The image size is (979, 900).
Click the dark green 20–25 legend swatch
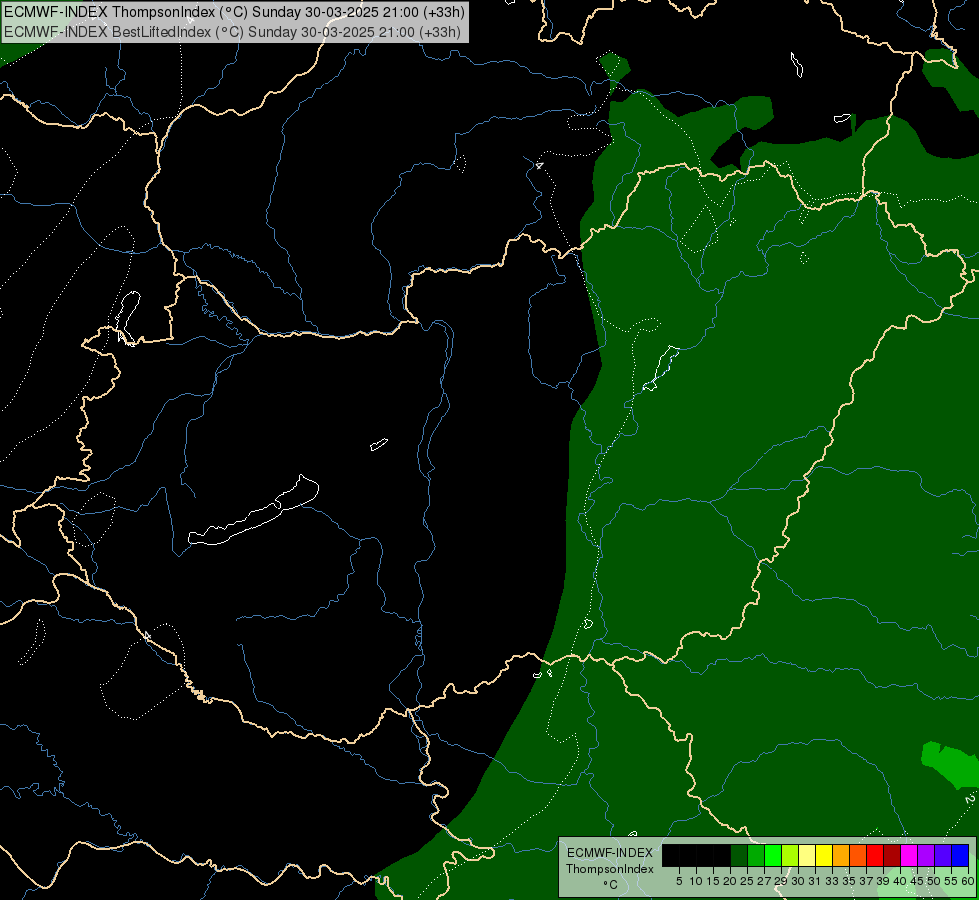pos(739,855)
